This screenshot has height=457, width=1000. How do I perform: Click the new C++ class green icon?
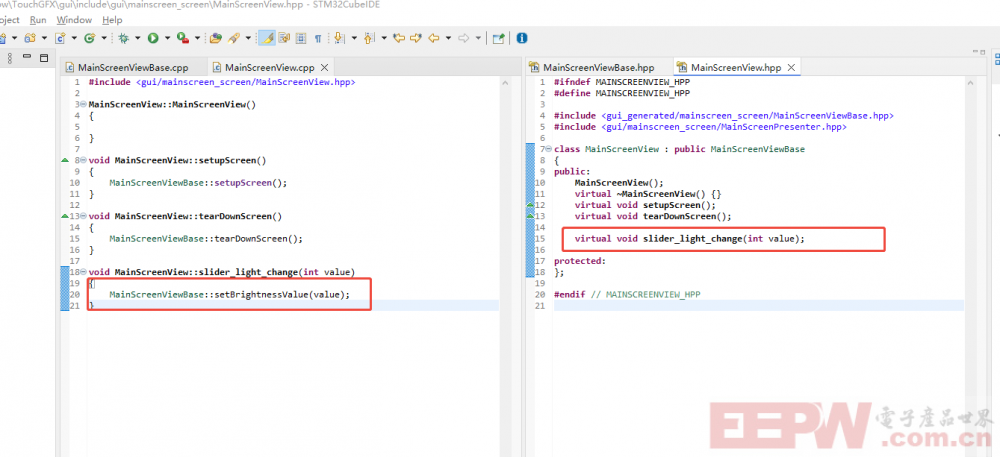[89, 38]
